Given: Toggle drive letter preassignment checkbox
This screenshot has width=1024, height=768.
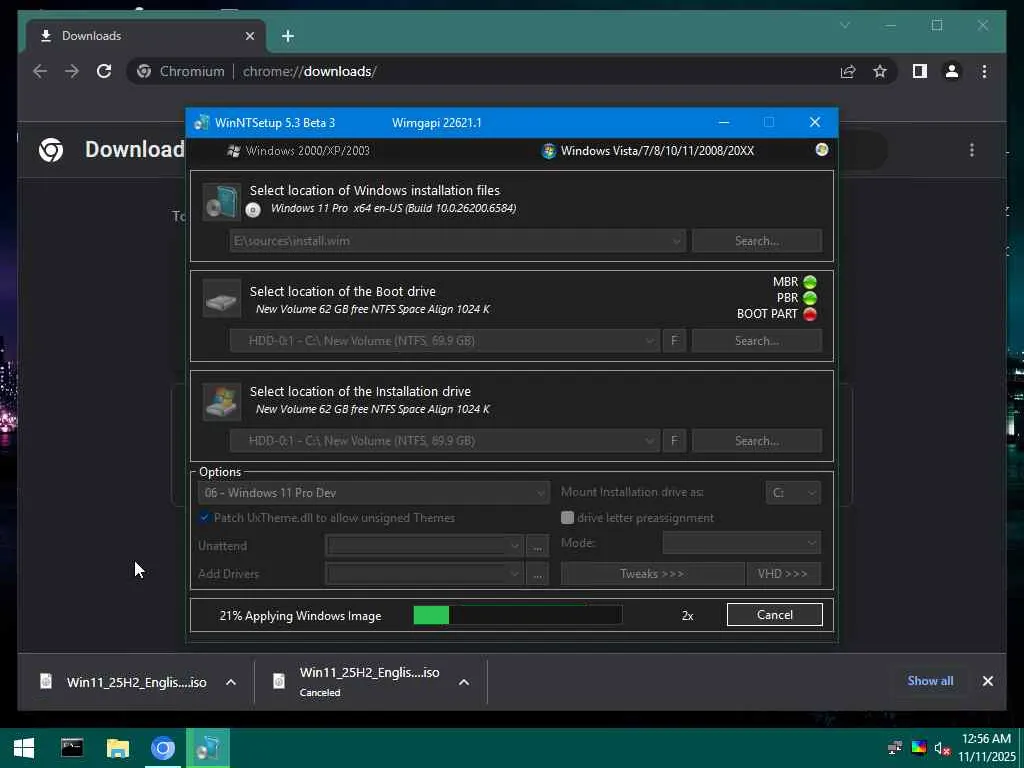Looking at the screenshot, I should click(x=567, y=518).
